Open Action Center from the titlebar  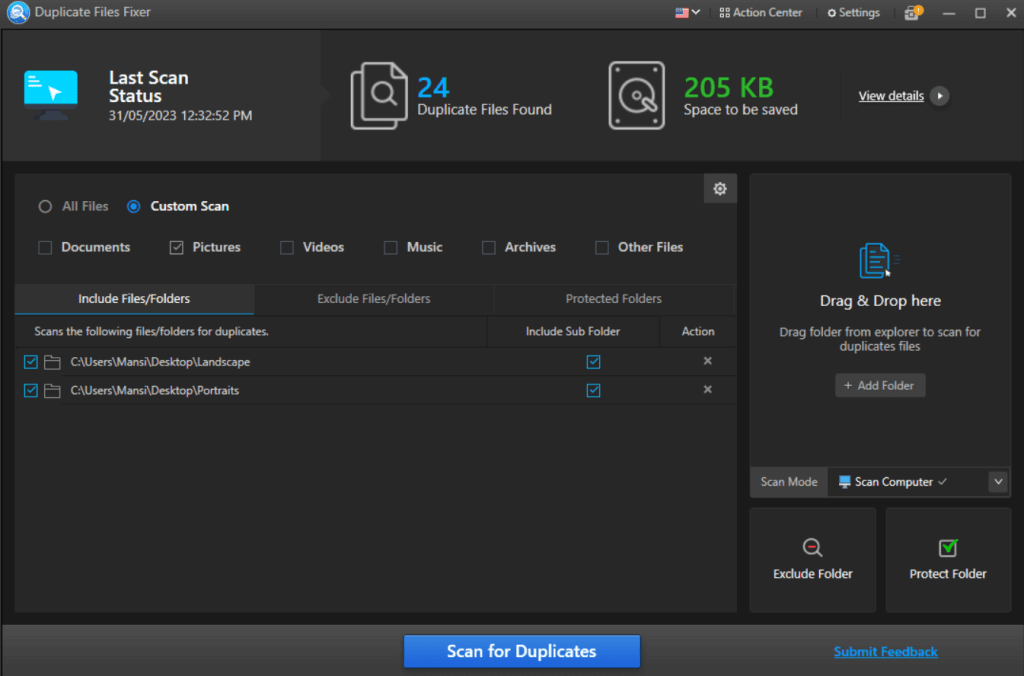point(761,12)
